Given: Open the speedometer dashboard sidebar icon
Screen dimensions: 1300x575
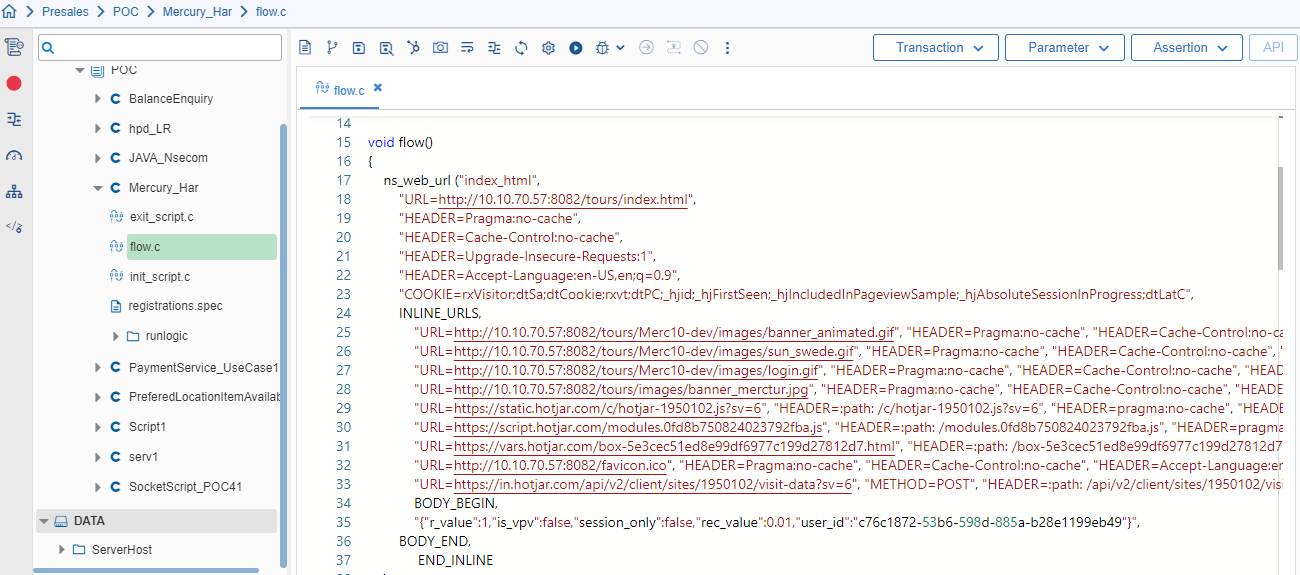Looking at the screenshot, I should pos(14,155).
